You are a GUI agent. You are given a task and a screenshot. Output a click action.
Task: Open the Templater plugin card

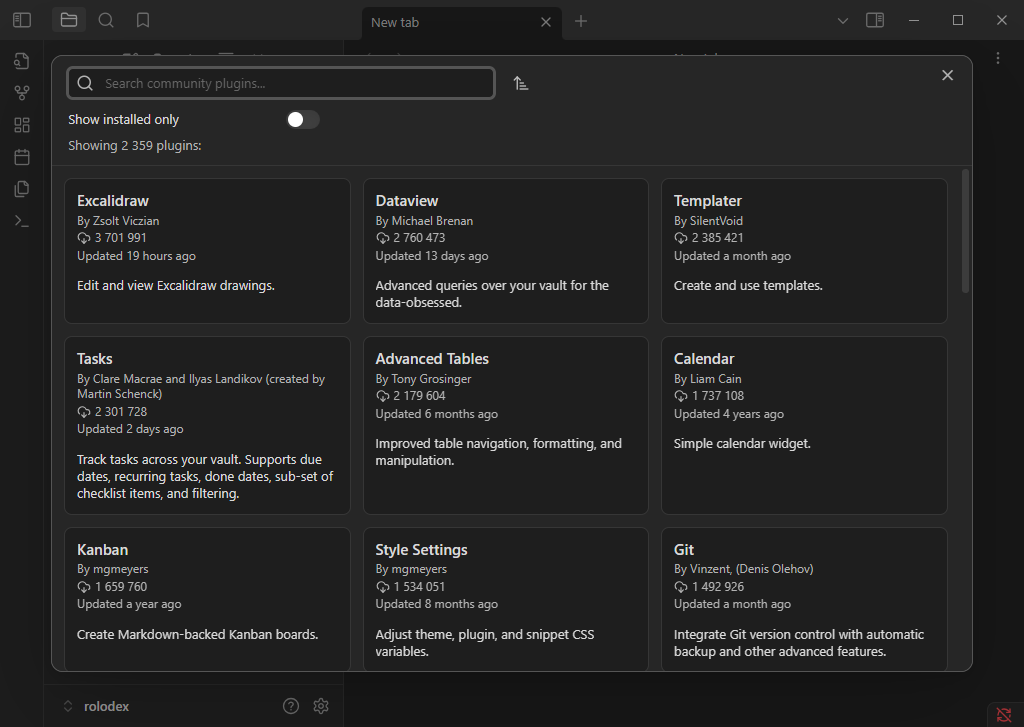coord(804,251)
